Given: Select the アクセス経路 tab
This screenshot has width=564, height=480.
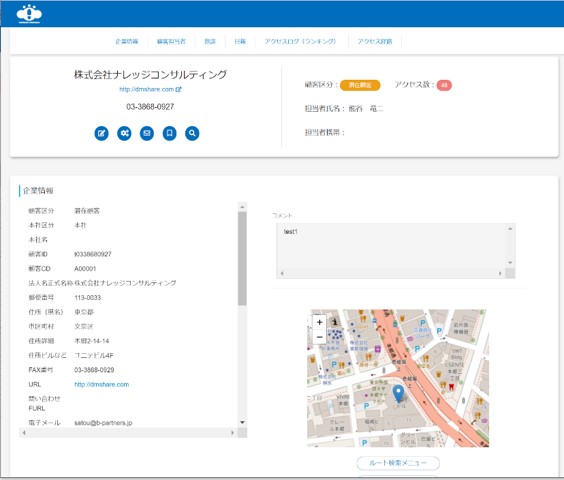Looking at the screenshot, I should [375, 41].
